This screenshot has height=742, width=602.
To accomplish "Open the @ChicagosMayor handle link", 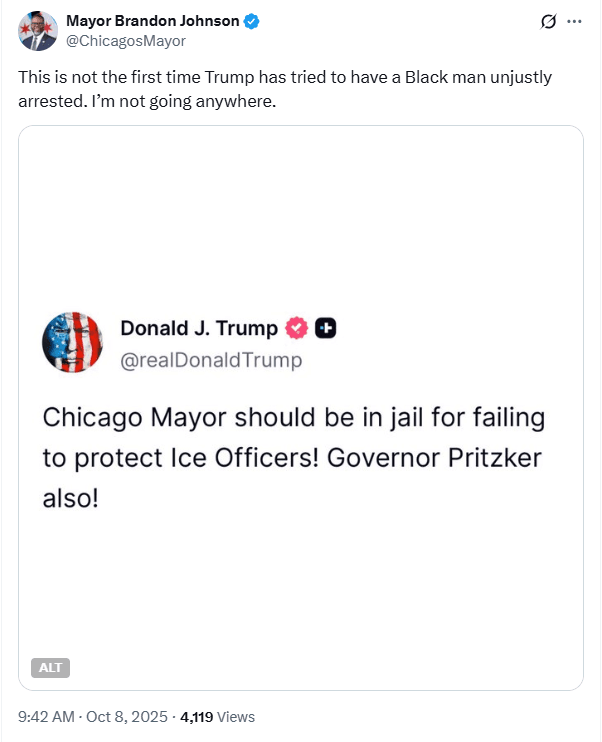I will pos(125,41).
